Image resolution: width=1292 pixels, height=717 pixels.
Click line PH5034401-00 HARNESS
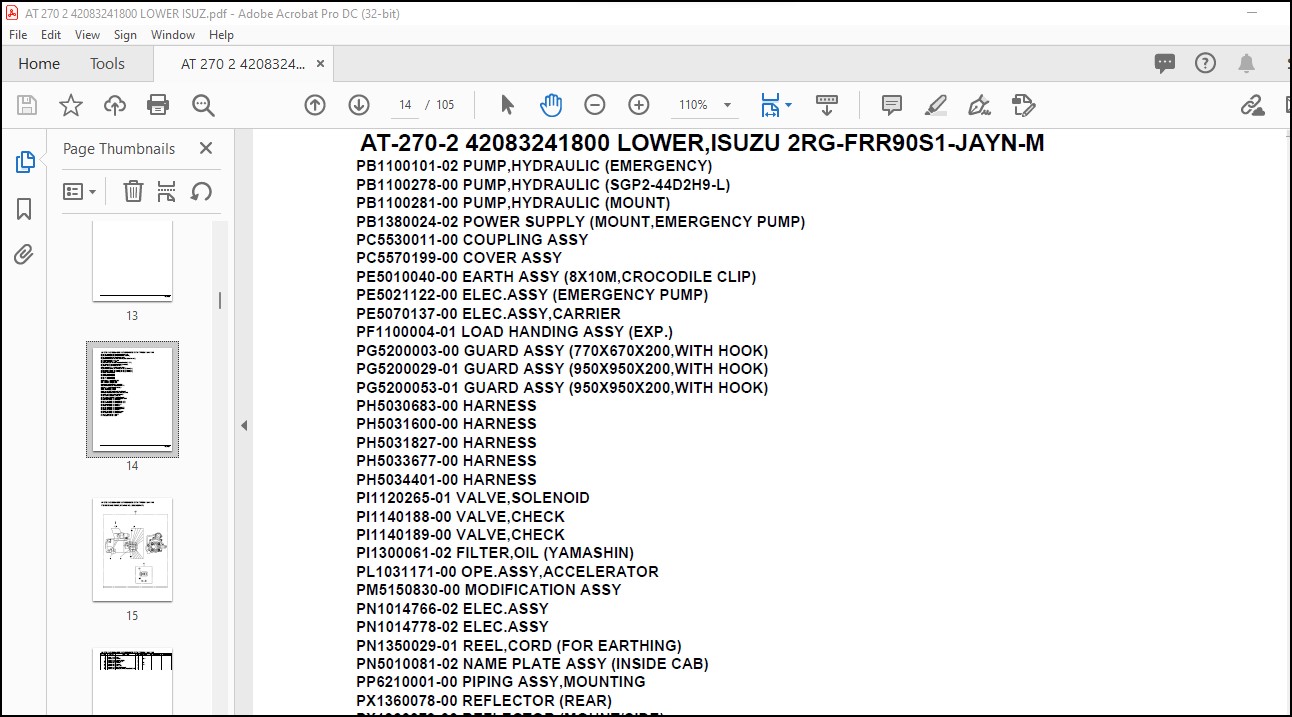446,480
